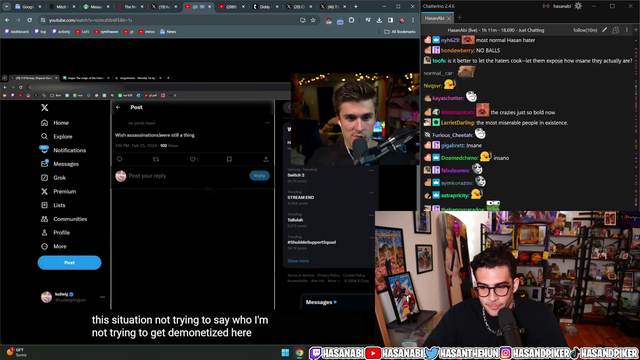Add a new Chatterino tab
The width and height of the screenshot is (640, 360).
tap(460, 18)
